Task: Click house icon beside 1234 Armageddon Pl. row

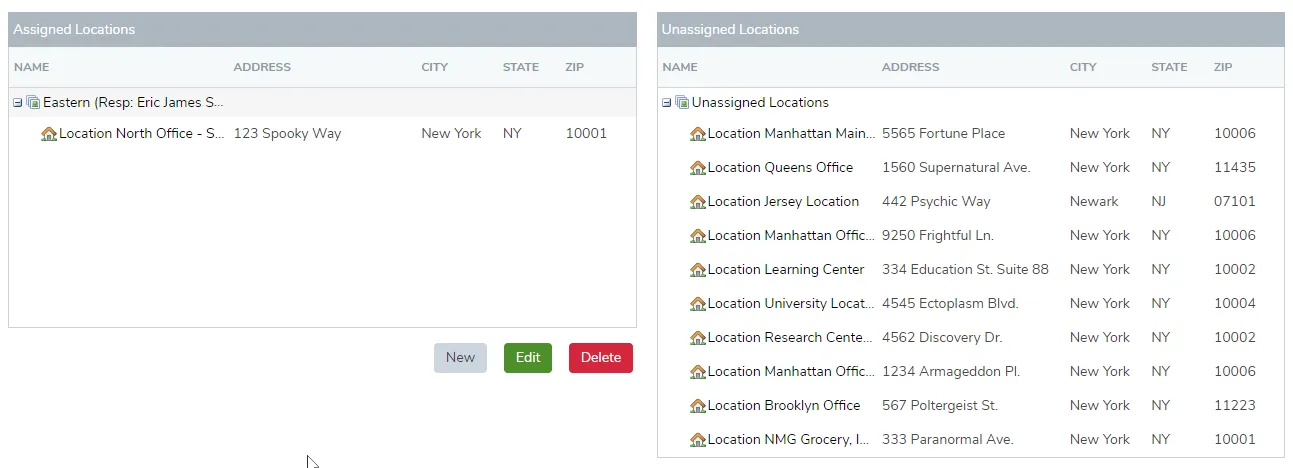Action: tap(698, 372)
